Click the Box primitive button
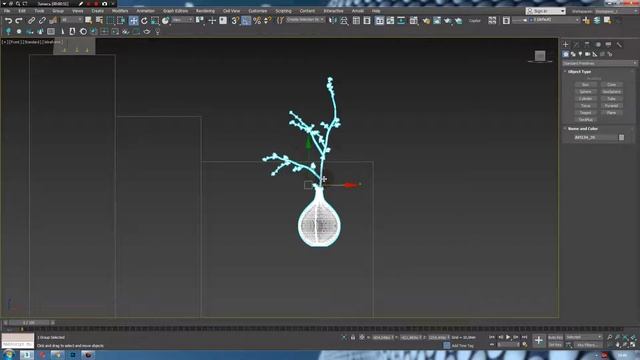The width and height of the screenshot is (640, 360). (x=585, y=84)
